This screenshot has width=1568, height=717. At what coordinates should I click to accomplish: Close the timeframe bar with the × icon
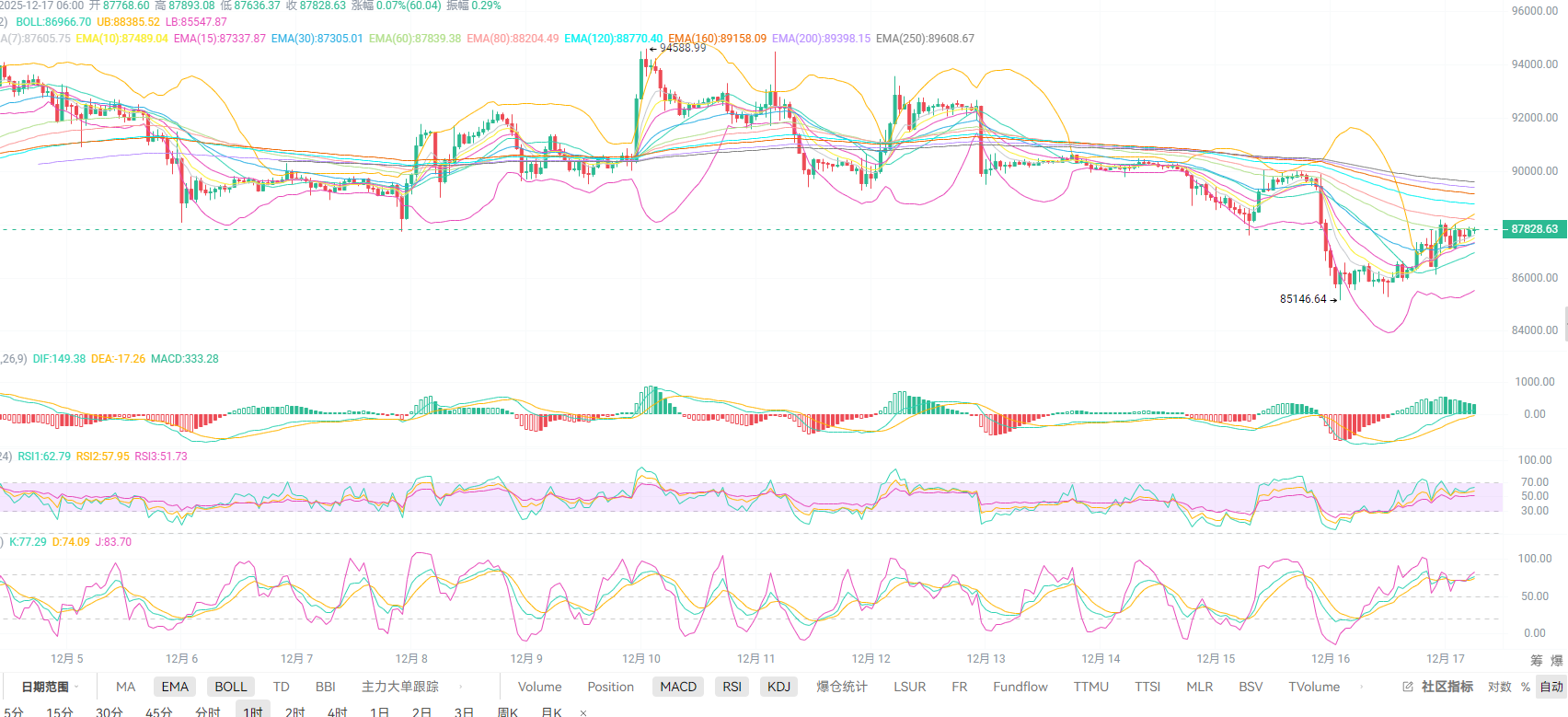tap(582, 712)
